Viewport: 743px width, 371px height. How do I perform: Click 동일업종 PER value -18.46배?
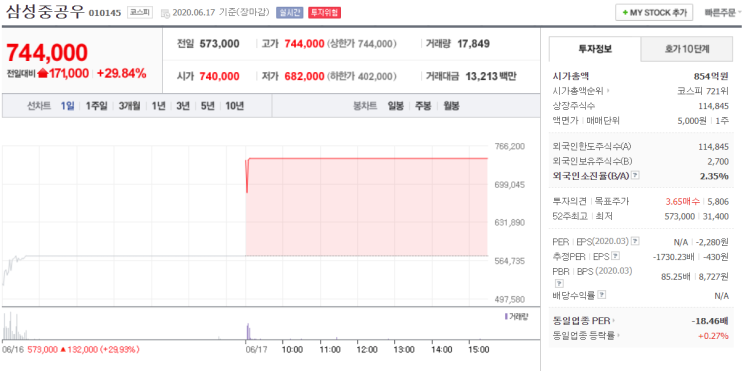point(709,321)
